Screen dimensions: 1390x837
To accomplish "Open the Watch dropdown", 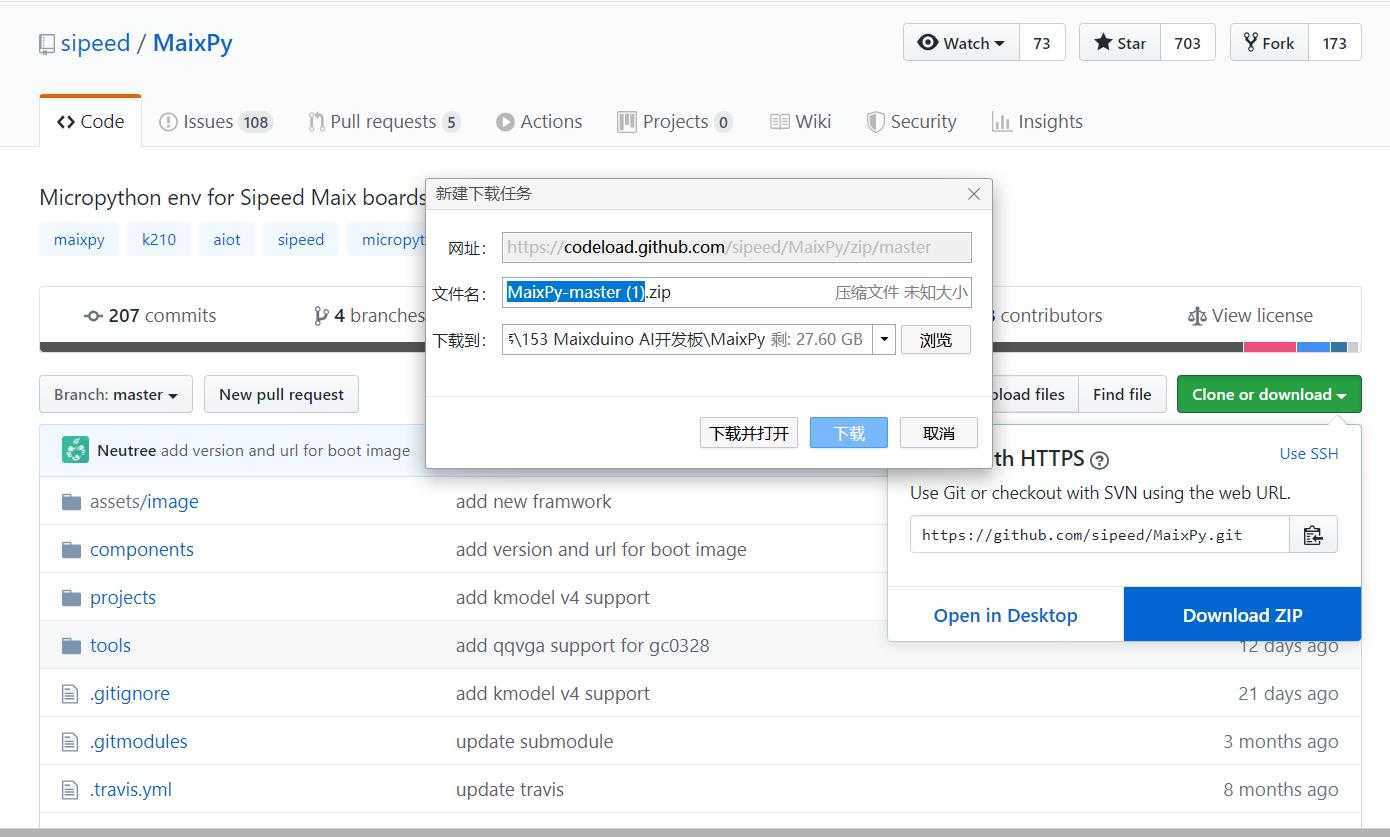I will pyautogui.click(x=961, y=43).
